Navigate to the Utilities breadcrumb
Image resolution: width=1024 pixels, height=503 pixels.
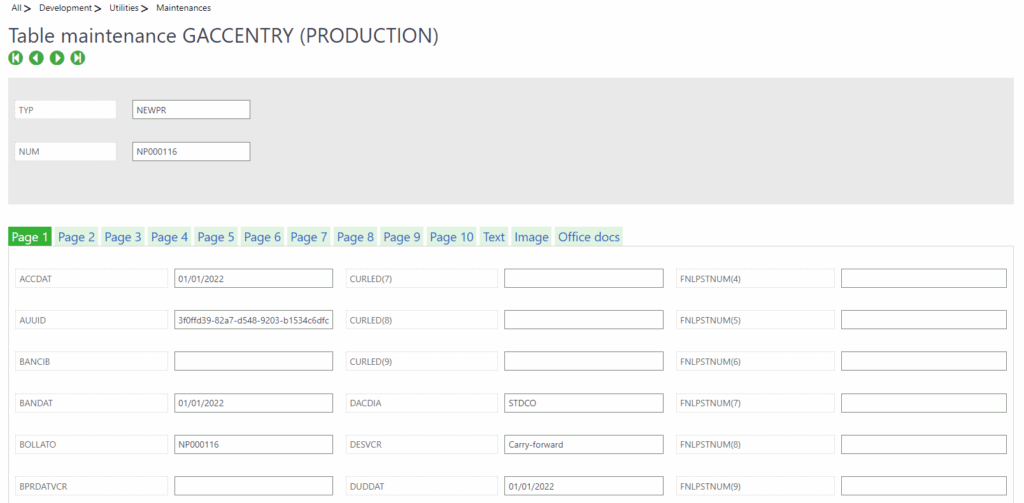pos(124,8)
